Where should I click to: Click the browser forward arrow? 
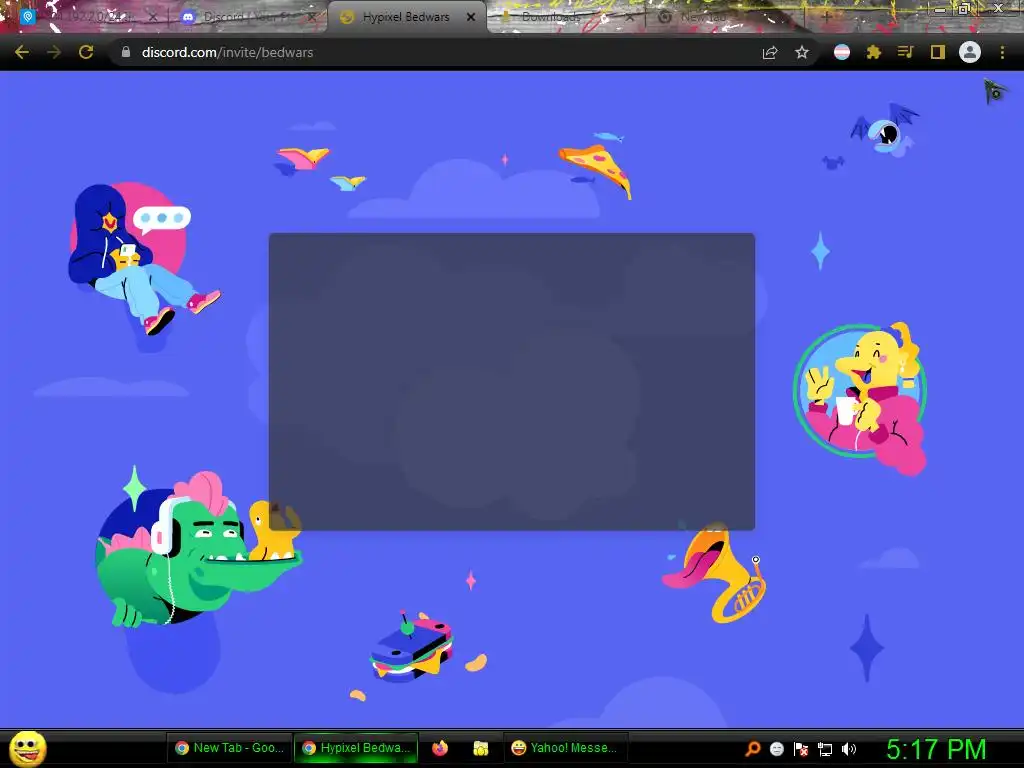point(54,52)
